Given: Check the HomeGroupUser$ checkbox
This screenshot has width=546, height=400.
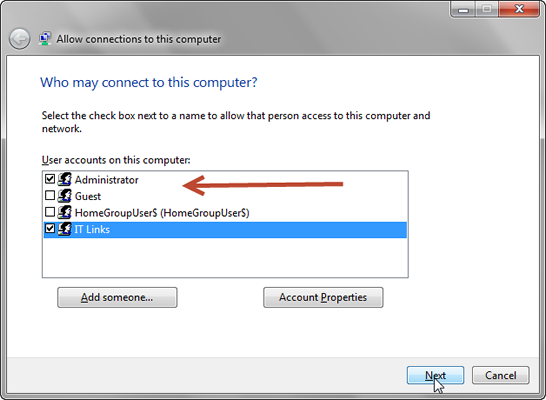Looking at the screenshot, I should (x=50, y=212).
